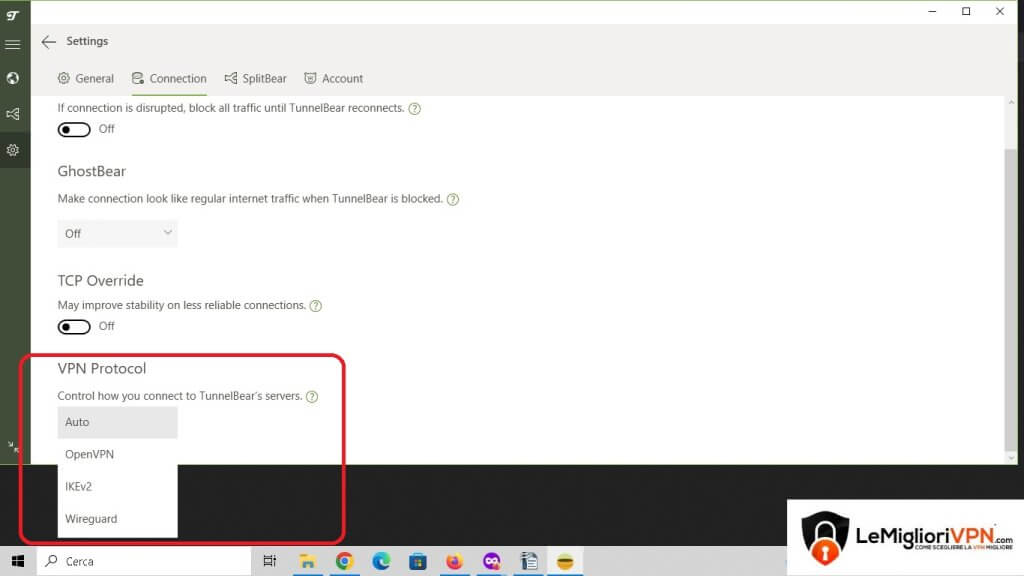Toggle block-all-traffic switch
This screenshot has height=576, width=1024.
(74, 129)
